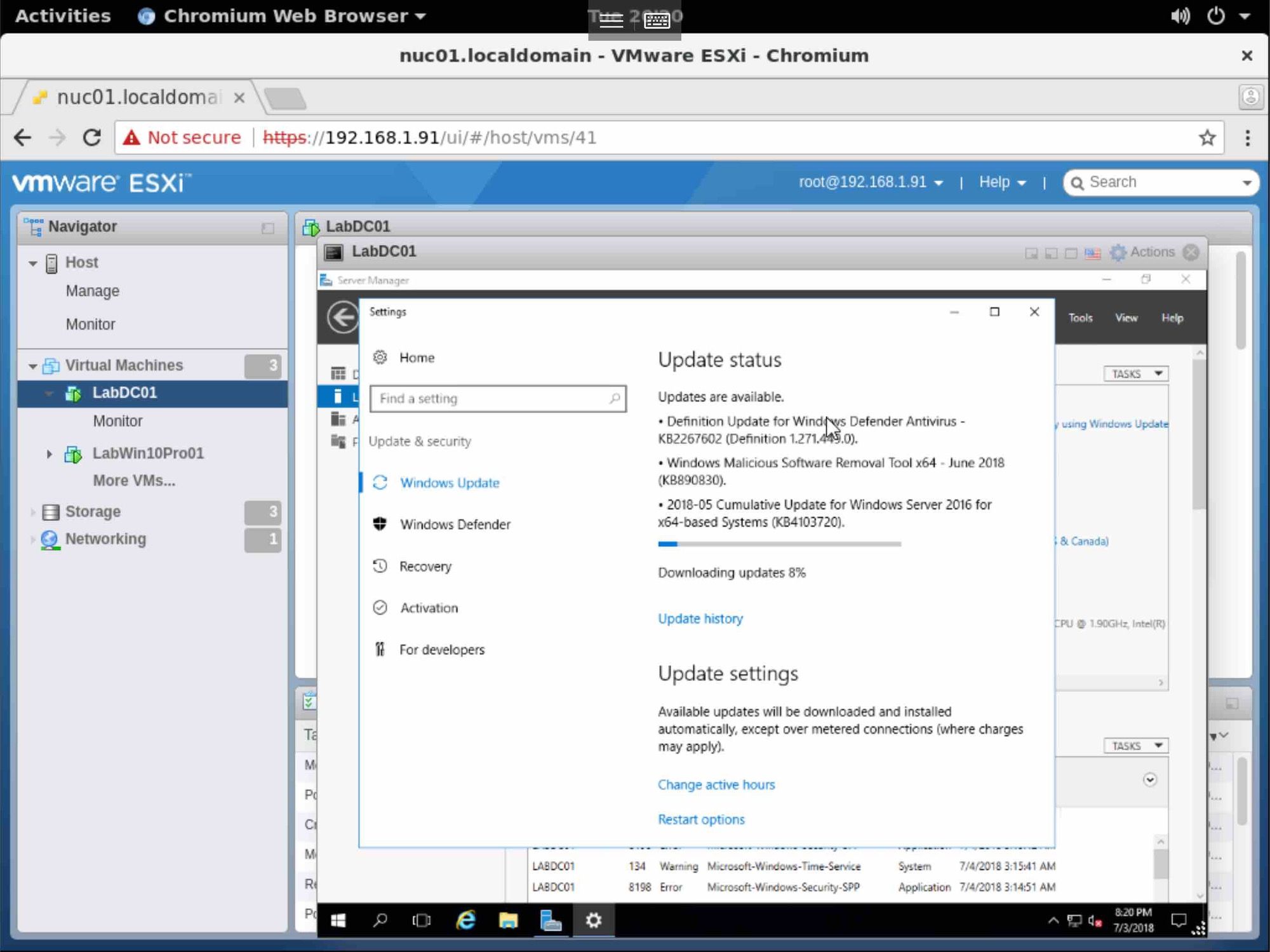Click the Settings Home gear icon

(380, 357)
